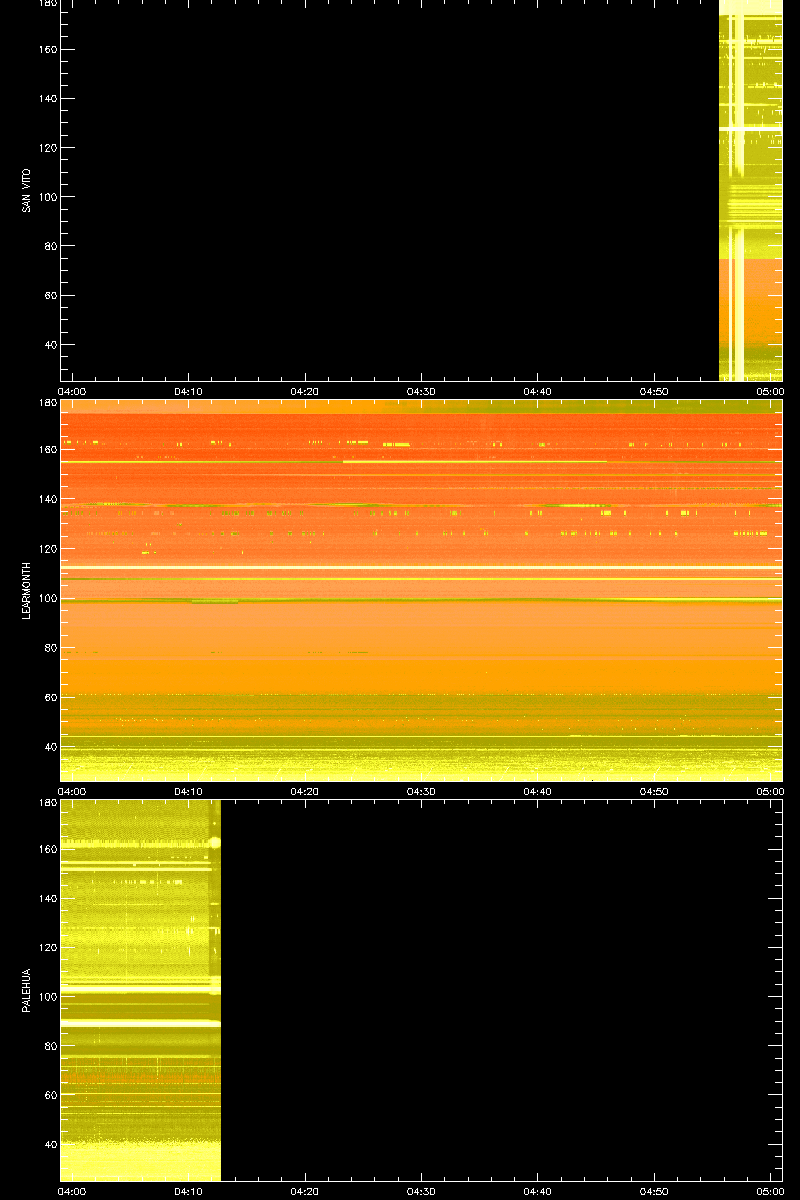Click the 04:20 tick label under Learmonth panel
The height and width of the screenshot is (1200, 800).
click(x=305, y=791)
